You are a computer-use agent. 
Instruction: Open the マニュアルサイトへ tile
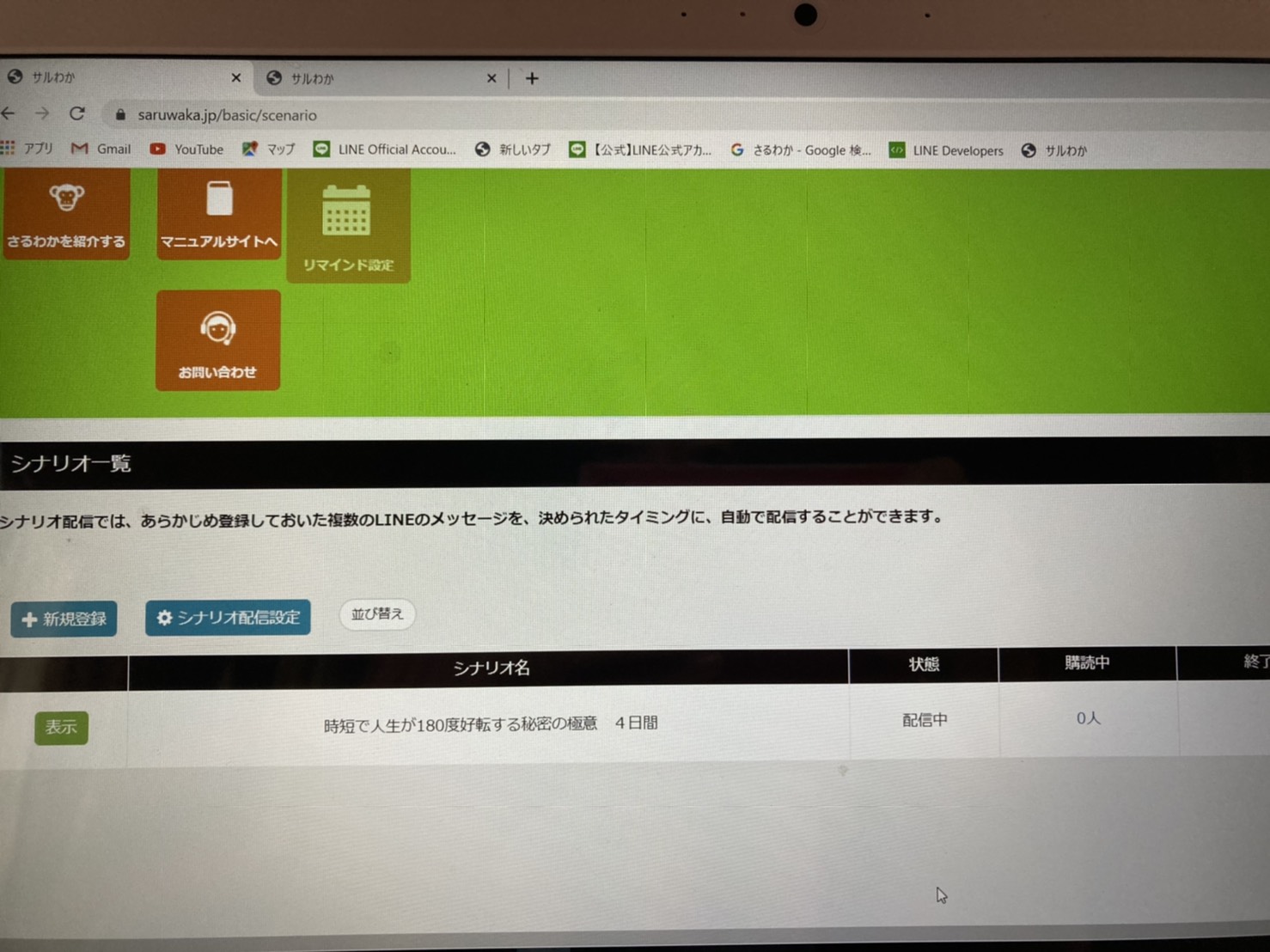point(219,214)
